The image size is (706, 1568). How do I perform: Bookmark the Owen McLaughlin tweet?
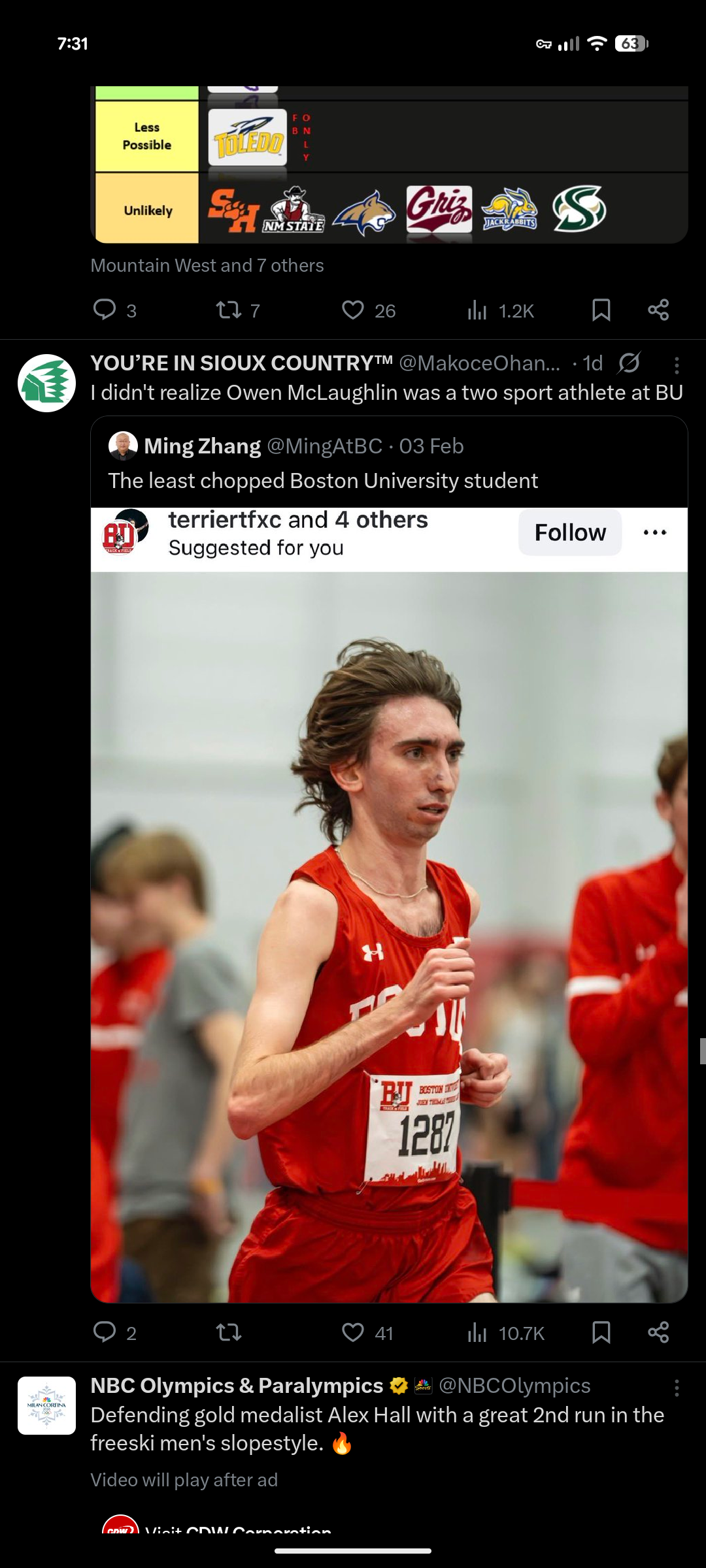(601, 1333)
